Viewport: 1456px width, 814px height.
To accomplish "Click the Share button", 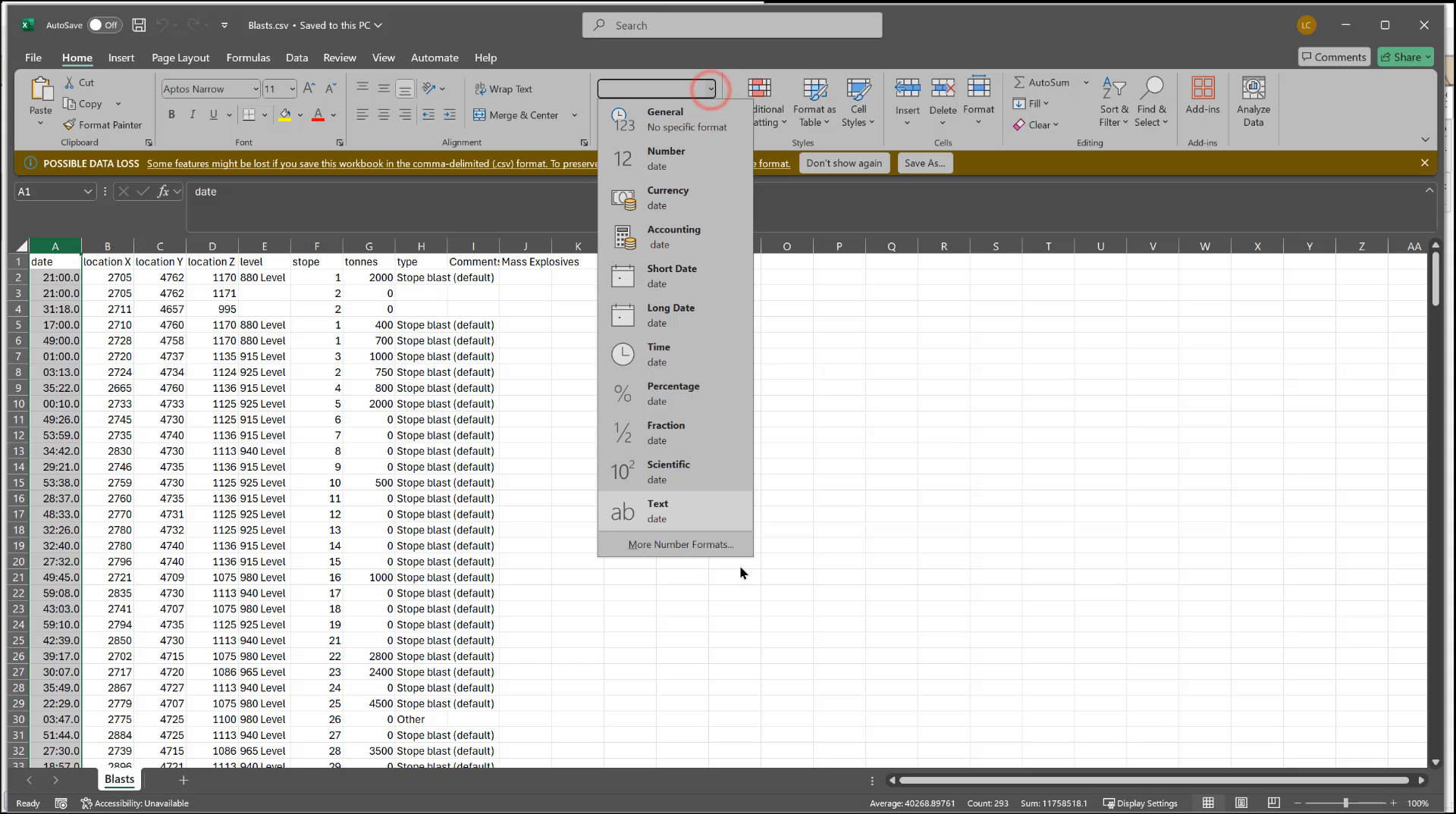I will coord(1405,57).
